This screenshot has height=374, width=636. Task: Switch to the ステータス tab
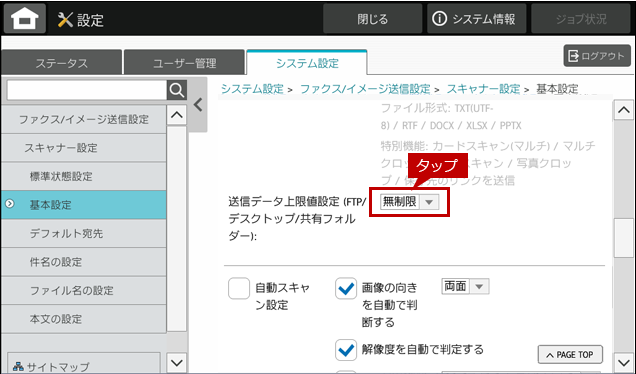(62, 63)
